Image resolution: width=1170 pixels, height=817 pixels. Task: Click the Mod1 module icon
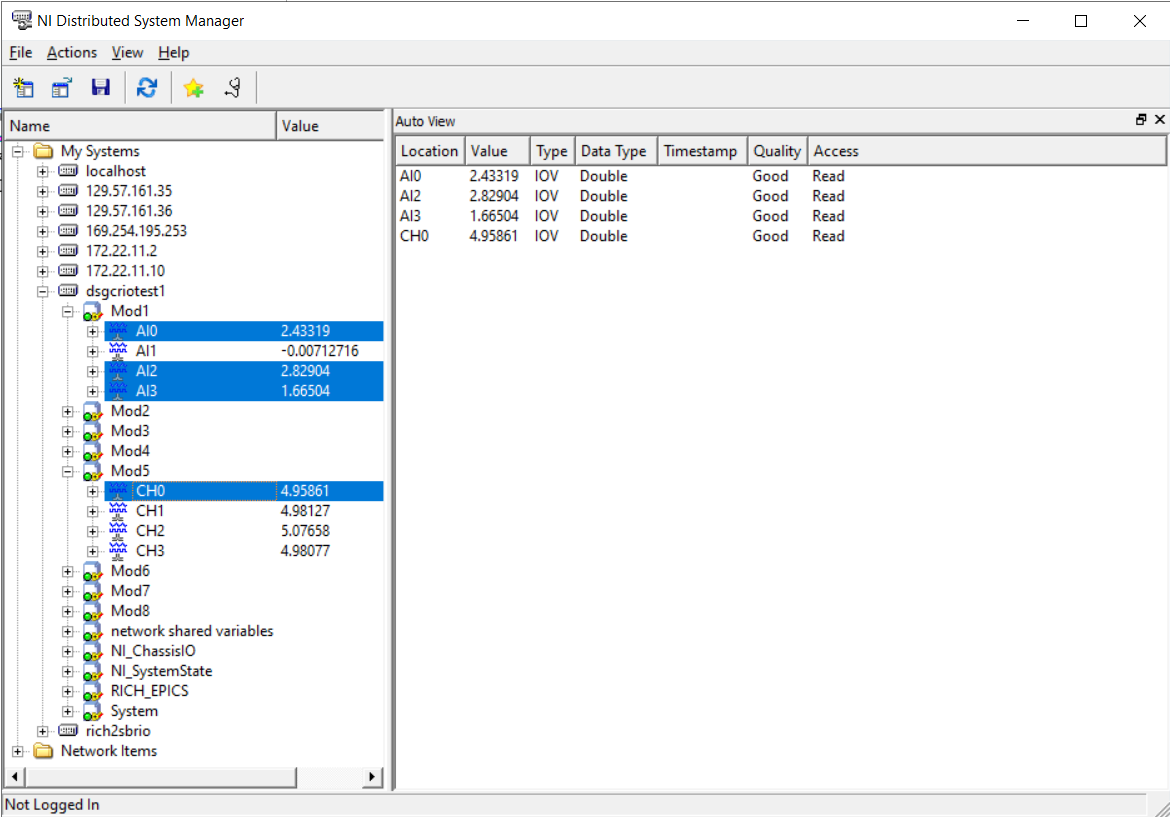point(93,311)
